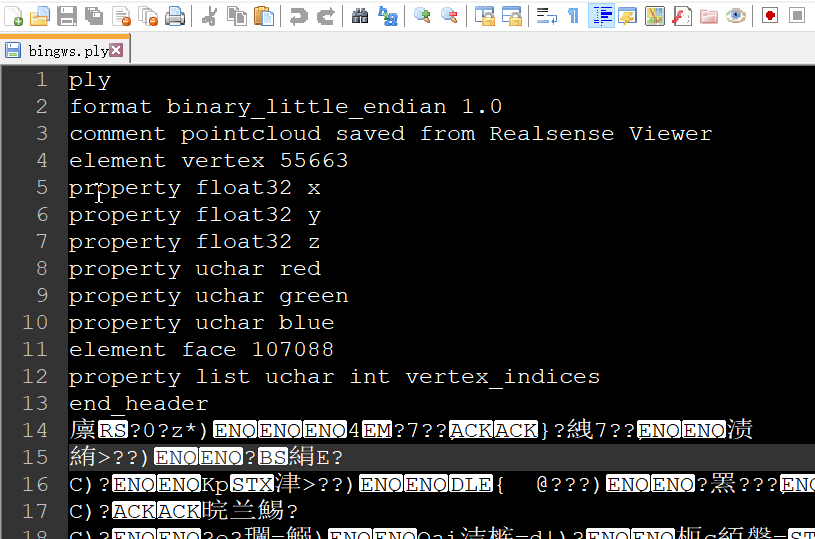This screenshot has width=815, height=539.
Task: Show the Document Map panel
Action: point(655,16)
